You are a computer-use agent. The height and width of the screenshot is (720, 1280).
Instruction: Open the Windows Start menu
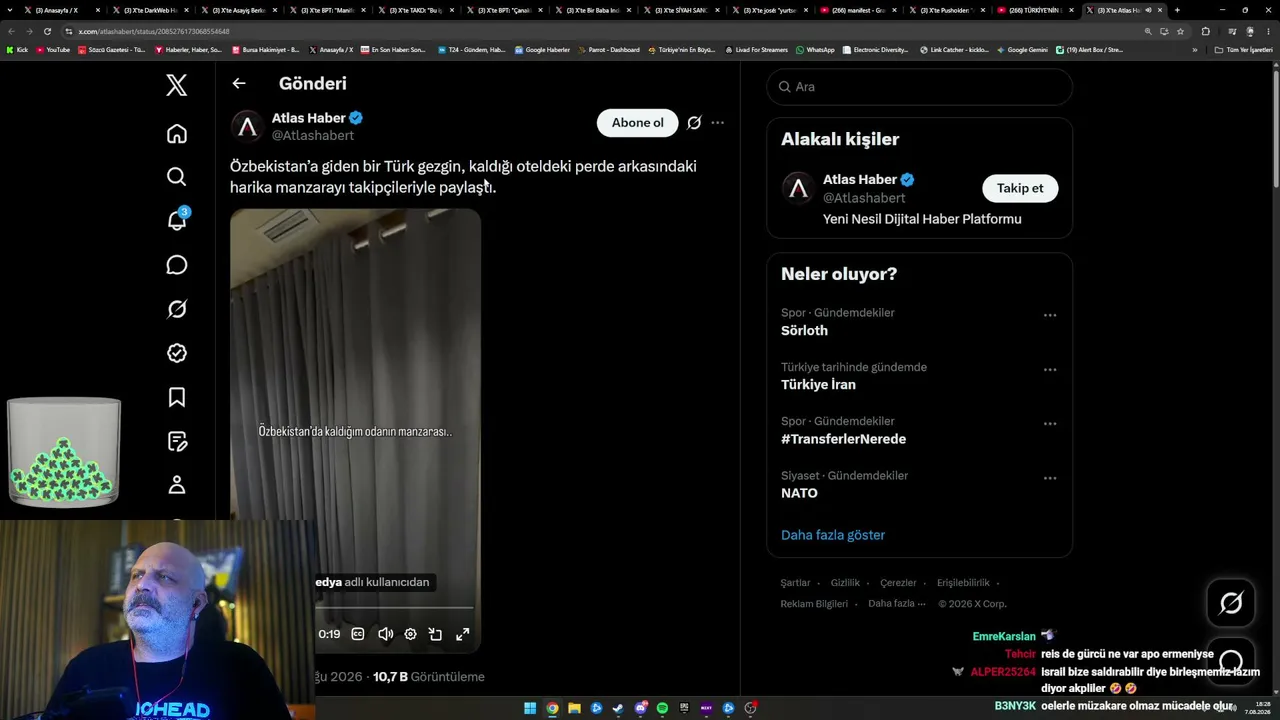pos(530,708)
